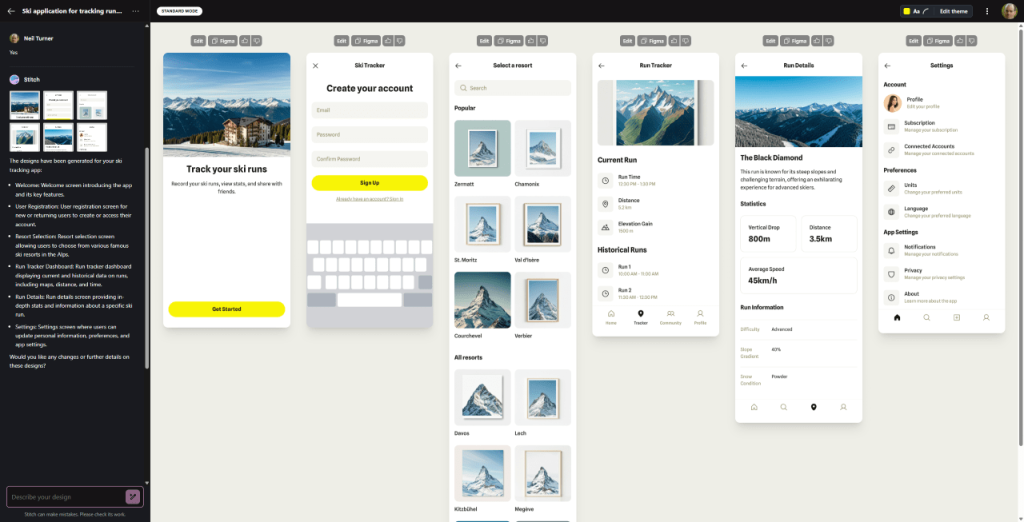This screenshot has height=522, width=1024.
Task: Click back arrow on Run Tracker screen
Action: pyautogui.click(x=601, y=65)
